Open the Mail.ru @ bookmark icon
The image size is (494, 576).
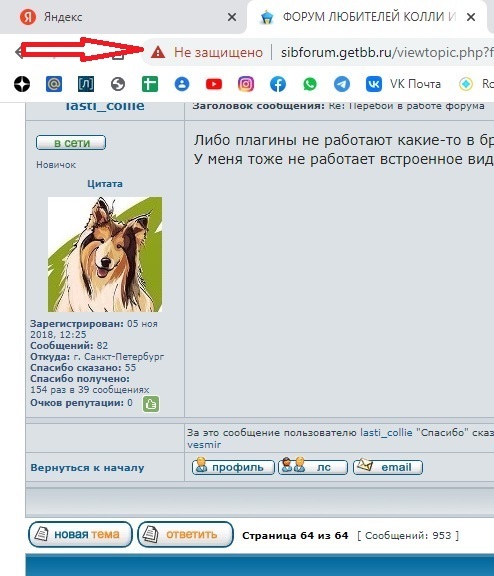[54, 84]
